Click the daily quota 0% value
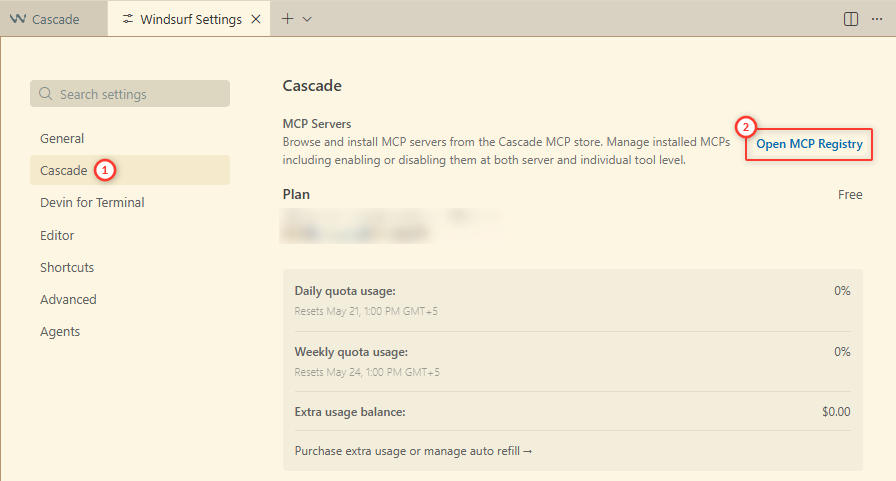 coord(842,291)
